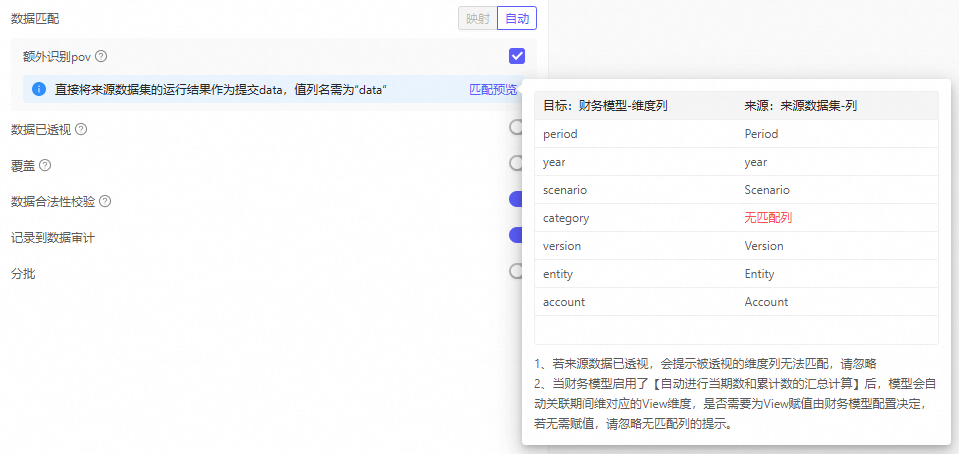Click the red 无匹配列 warning text
This screenshot has height=454, width=959.
(x=768, y=218)
